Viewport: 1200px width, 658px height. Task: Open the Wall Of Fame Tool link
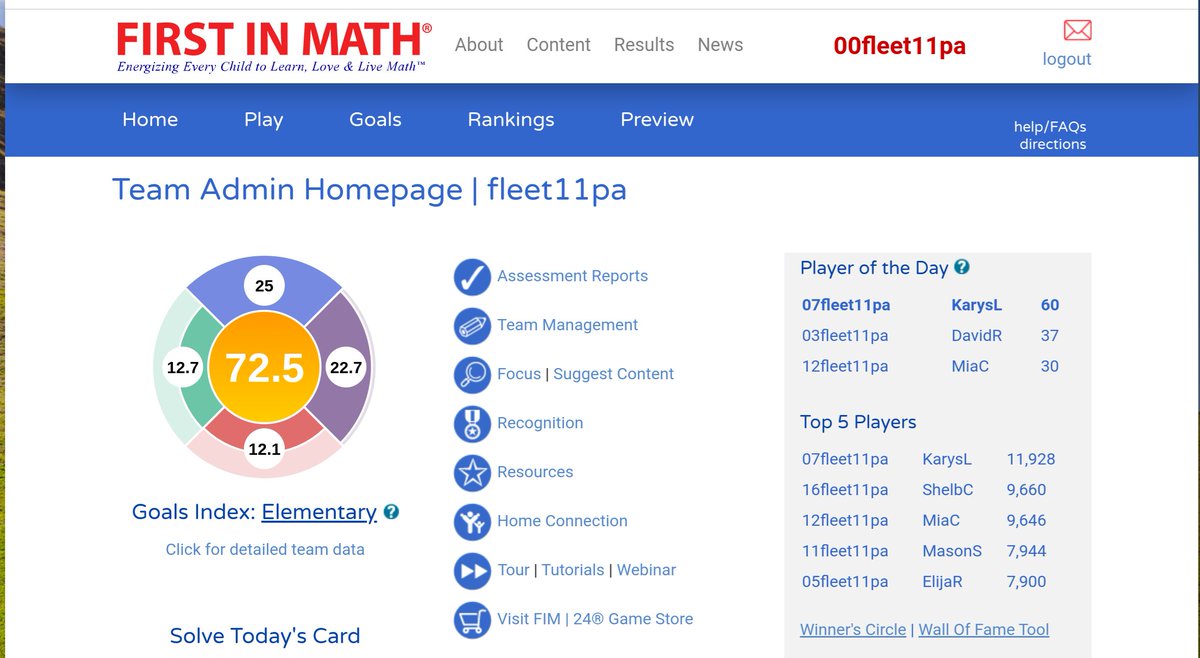point(984,630)
